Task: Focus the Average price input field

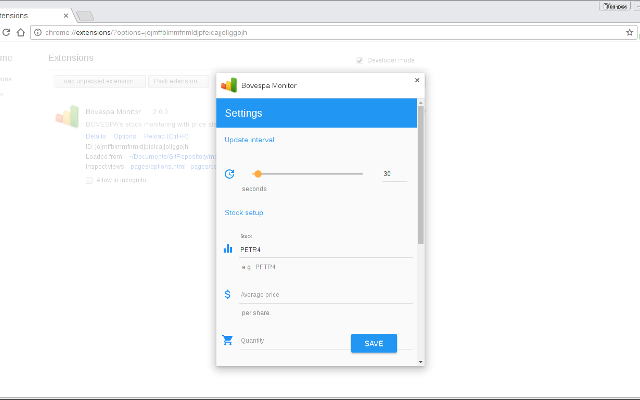Action: click(326, 295)
